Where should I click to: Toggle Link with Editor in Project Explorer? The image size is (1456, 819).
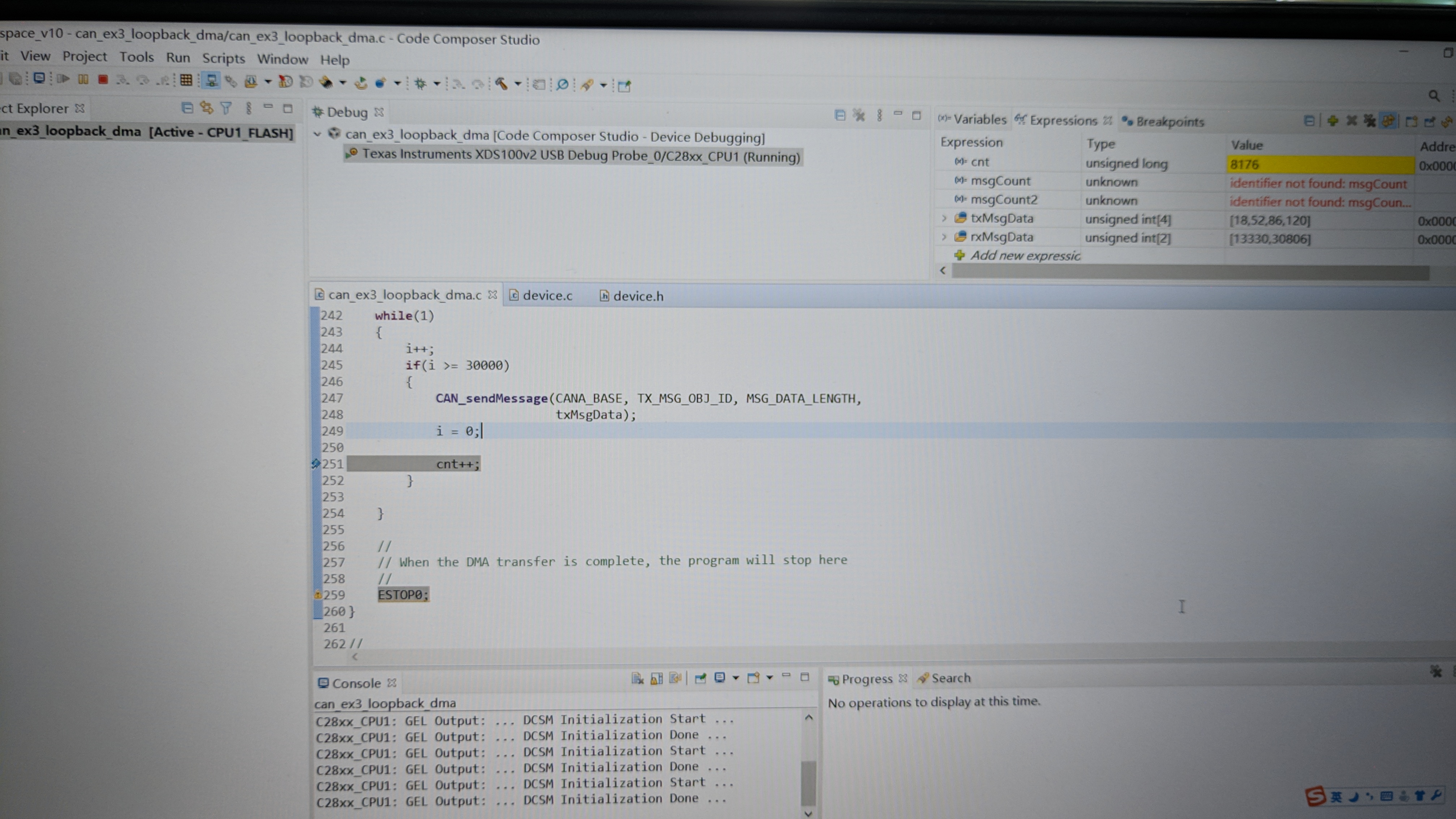coord(206,107)
